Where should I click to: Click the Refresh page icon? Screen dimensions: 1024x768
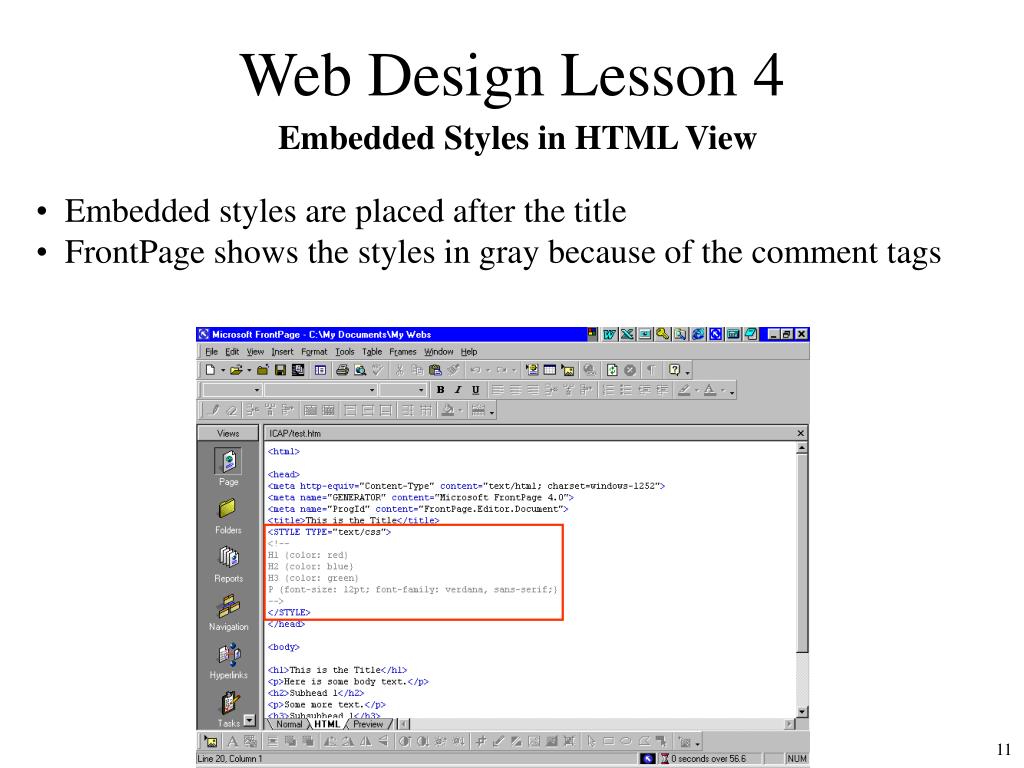pyautogui.click(x=612, y=370)
